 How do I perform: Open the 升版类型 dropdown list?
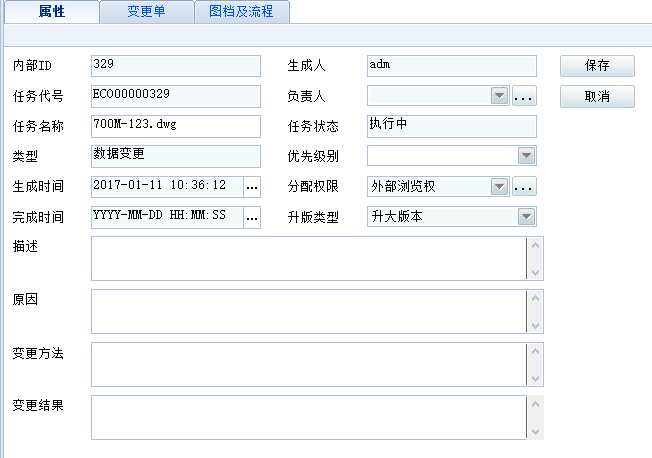tap(527, 217)
